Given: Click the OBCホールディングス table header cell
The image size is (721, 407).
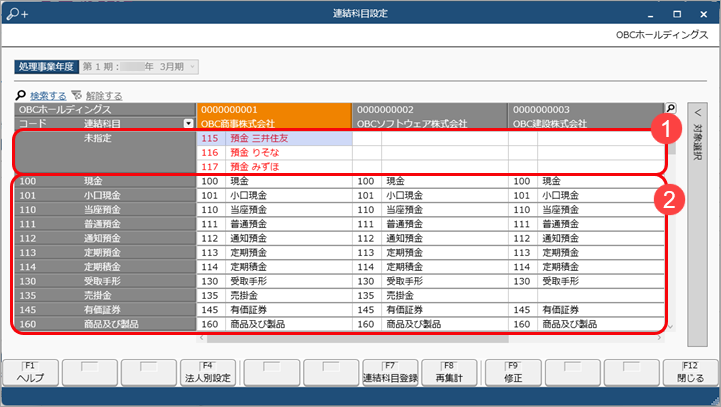Looking at the screenshot, I should [105, 109].
